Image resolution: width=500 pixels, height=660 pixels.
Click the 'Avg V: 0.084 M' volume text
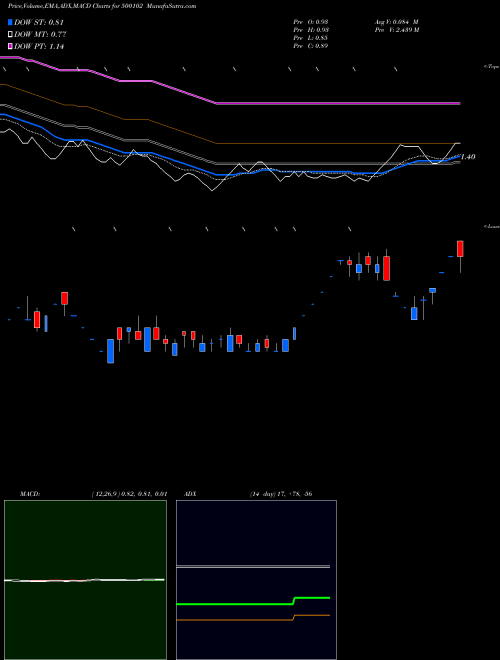coord(396,22)
